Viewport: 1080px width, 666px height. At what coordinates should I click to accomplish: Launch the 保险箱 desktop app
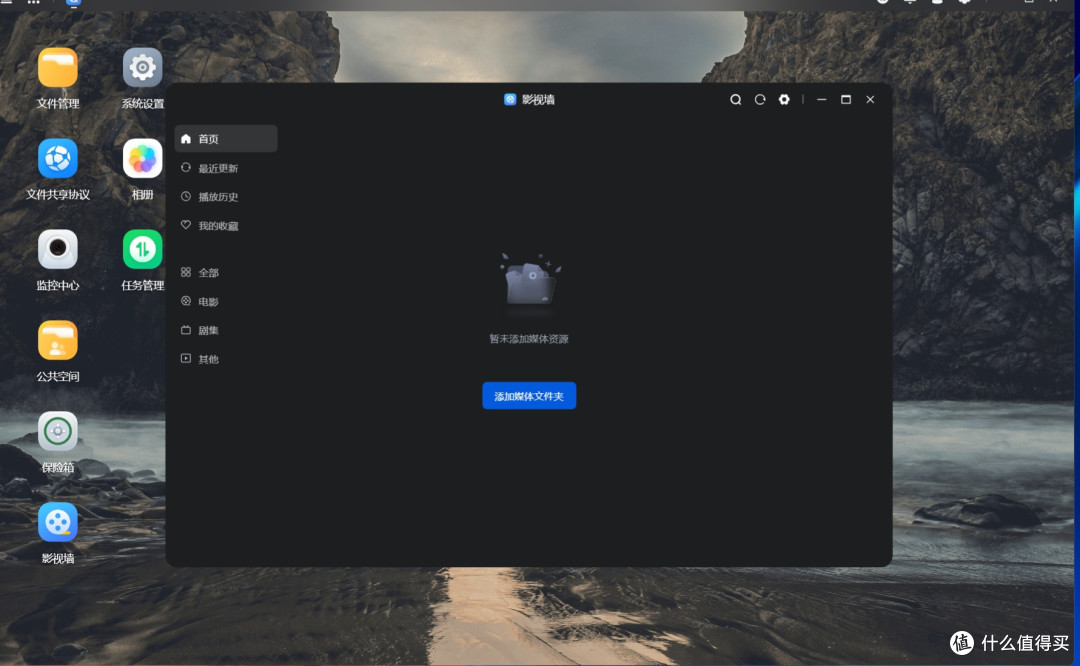[58, 431]
